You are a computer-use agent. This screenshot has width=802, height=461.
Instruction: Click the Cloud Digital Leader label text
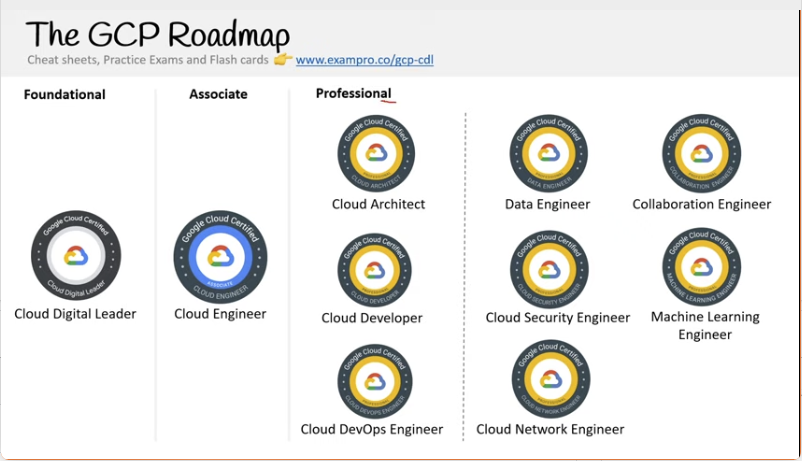75,314
